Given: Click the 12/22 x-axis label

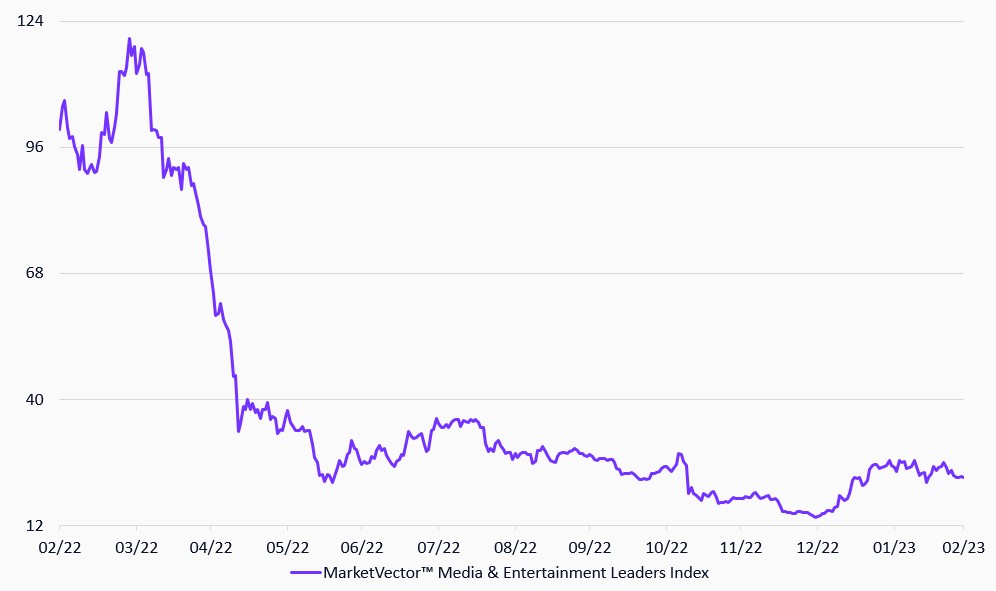Looking at the screenshot, I should click(816, 547).
